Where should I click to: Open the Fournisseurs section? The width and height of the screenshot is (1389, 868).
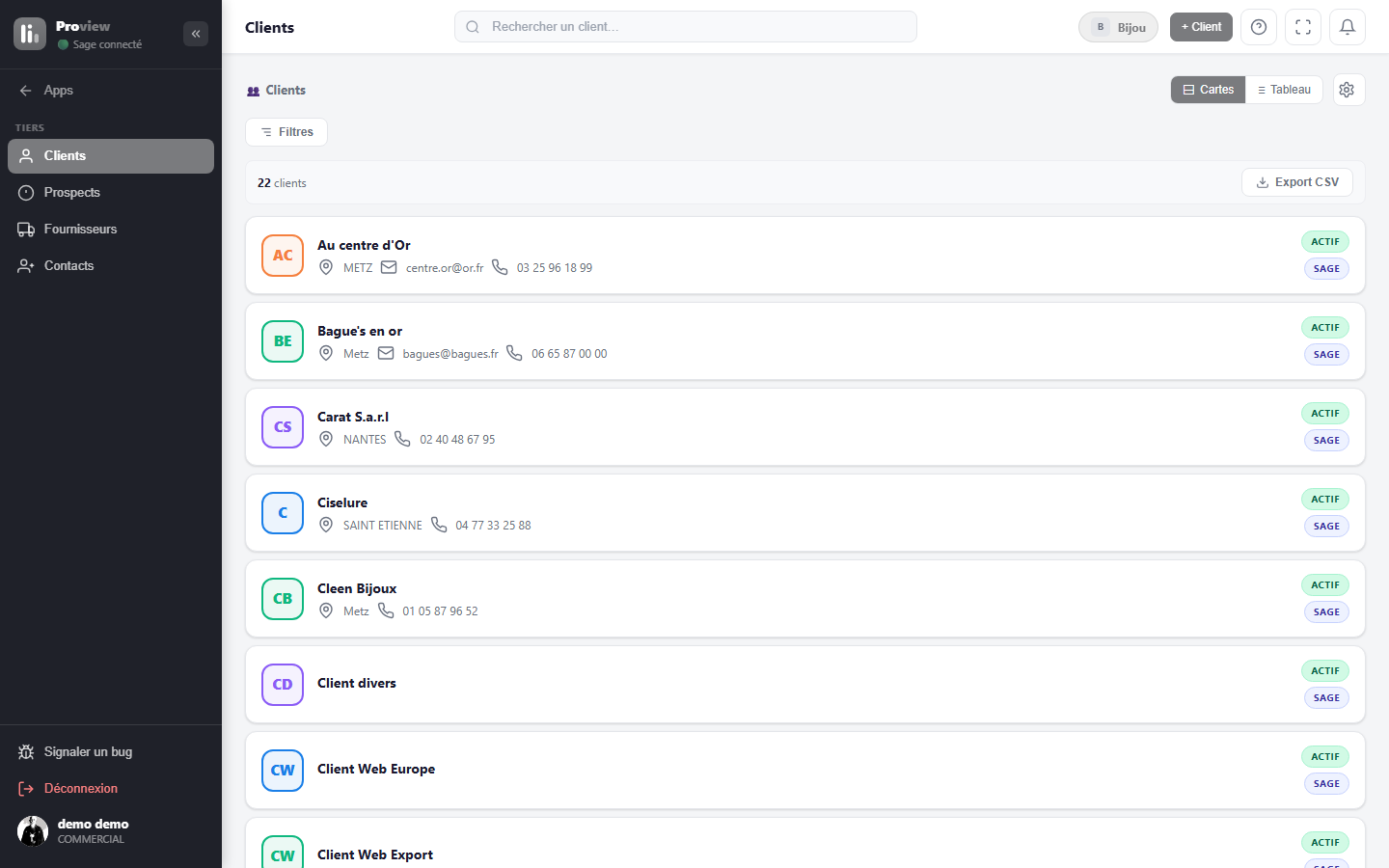[x=111, y=230]
